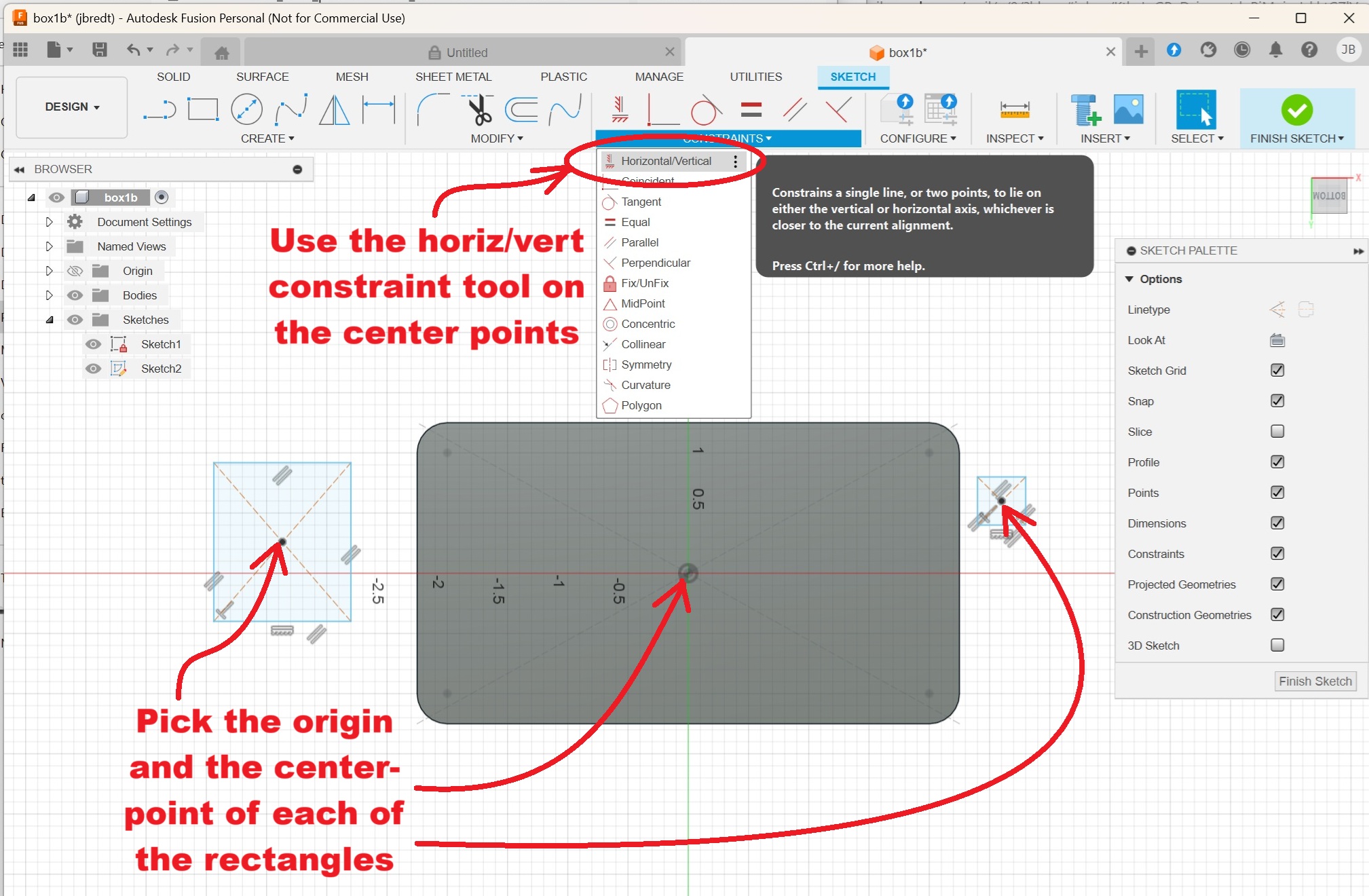Hide Sketch2 using its eye icon

tap(93, 369)
